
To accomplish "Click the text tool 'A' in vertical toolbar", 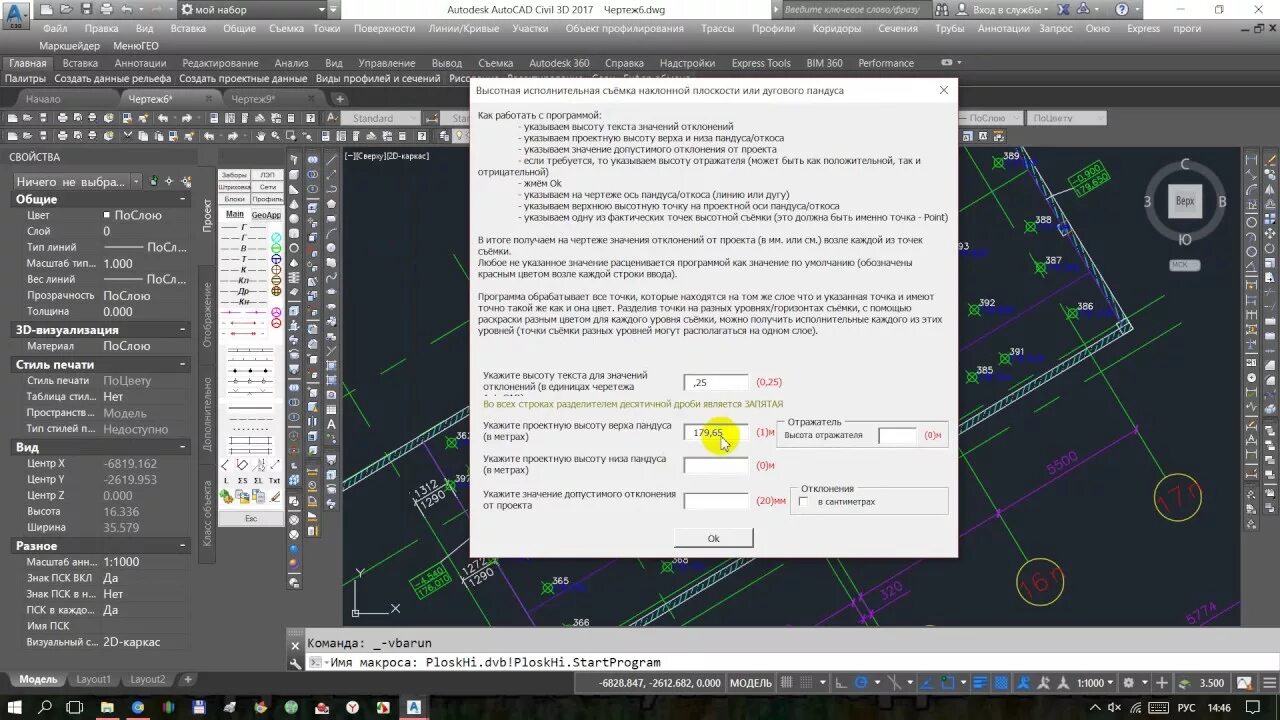I will [331, 424].
